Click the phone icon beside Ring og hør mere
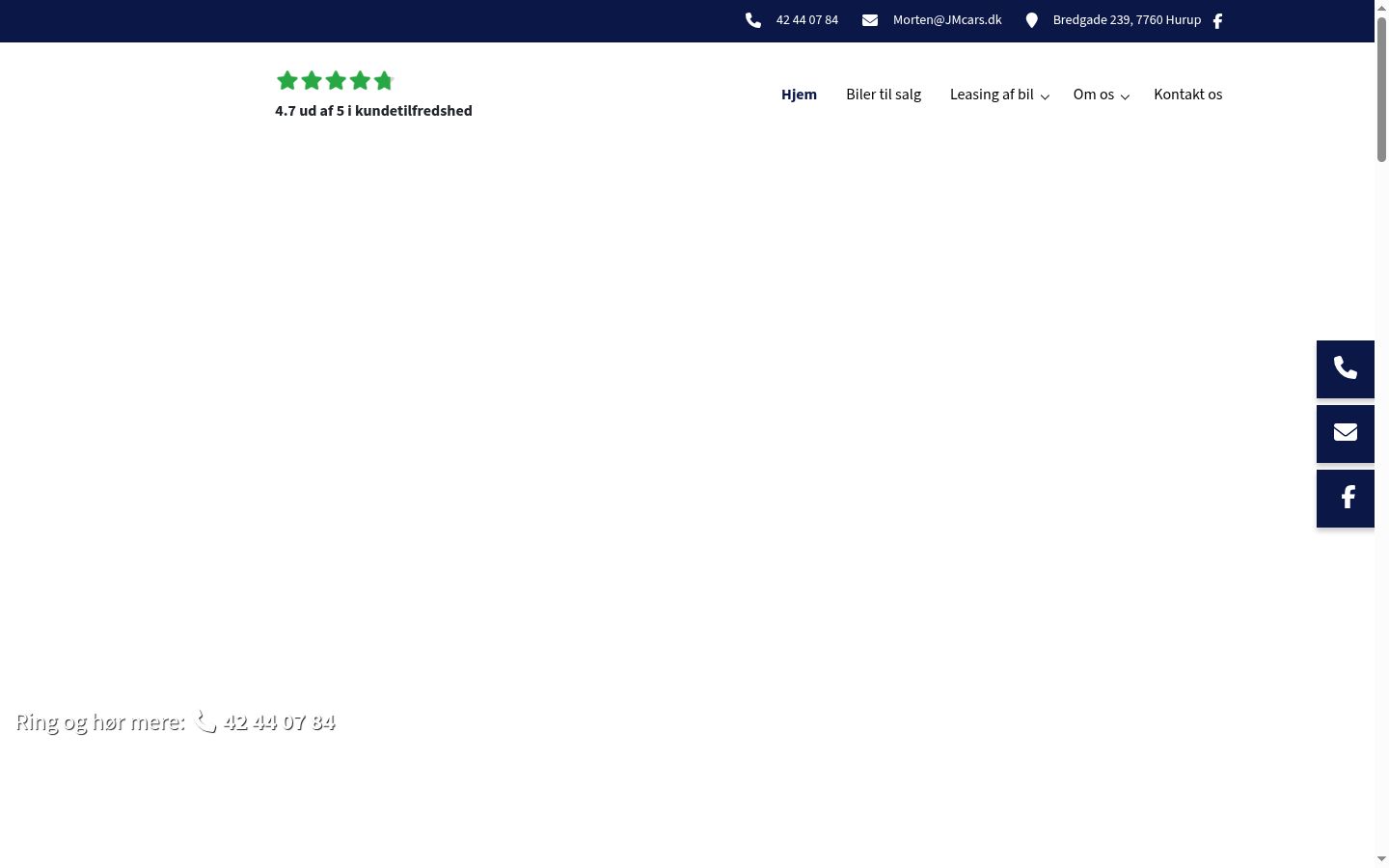 [205, 721]
